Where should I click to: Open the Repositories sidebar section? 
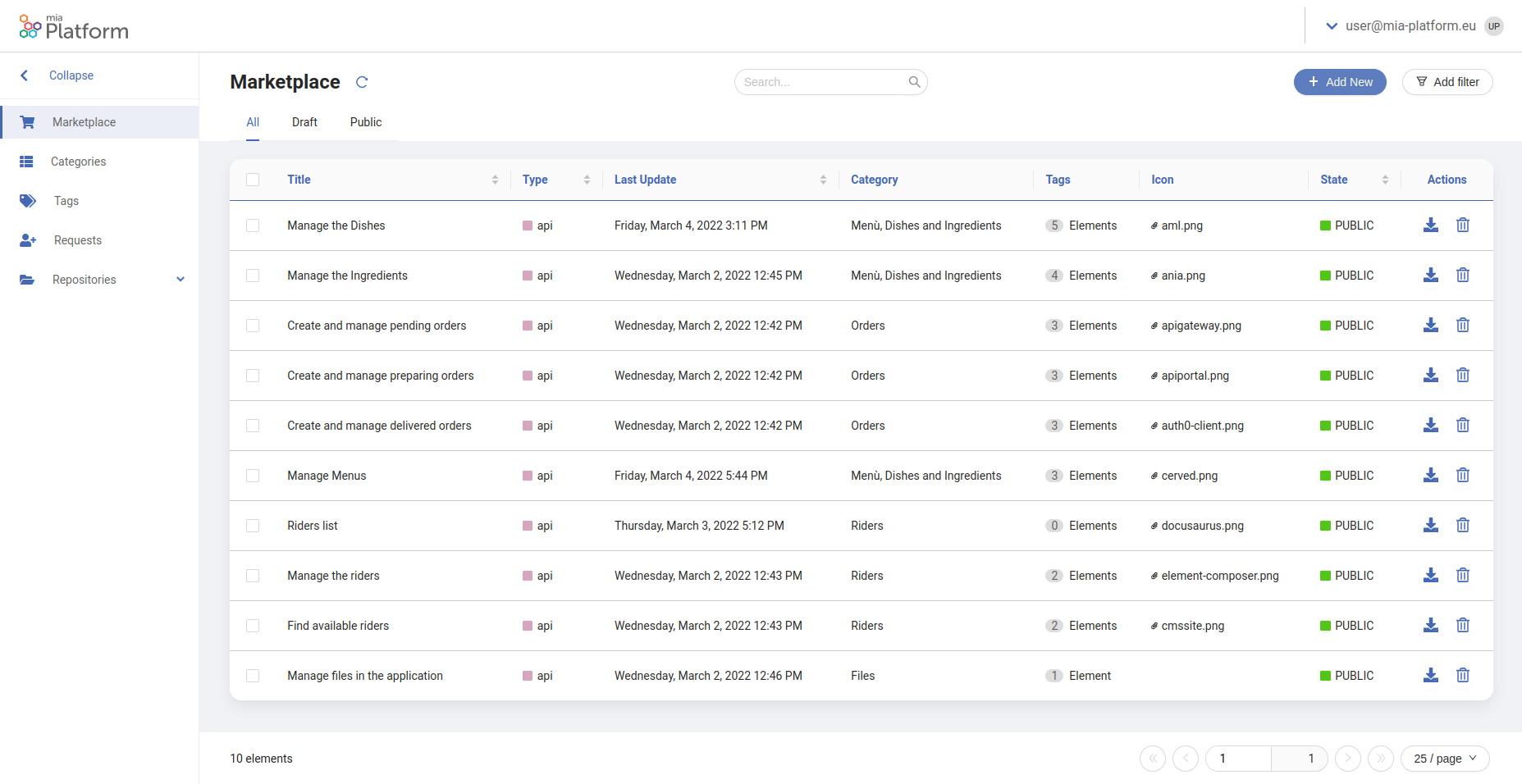coord(85,279)
